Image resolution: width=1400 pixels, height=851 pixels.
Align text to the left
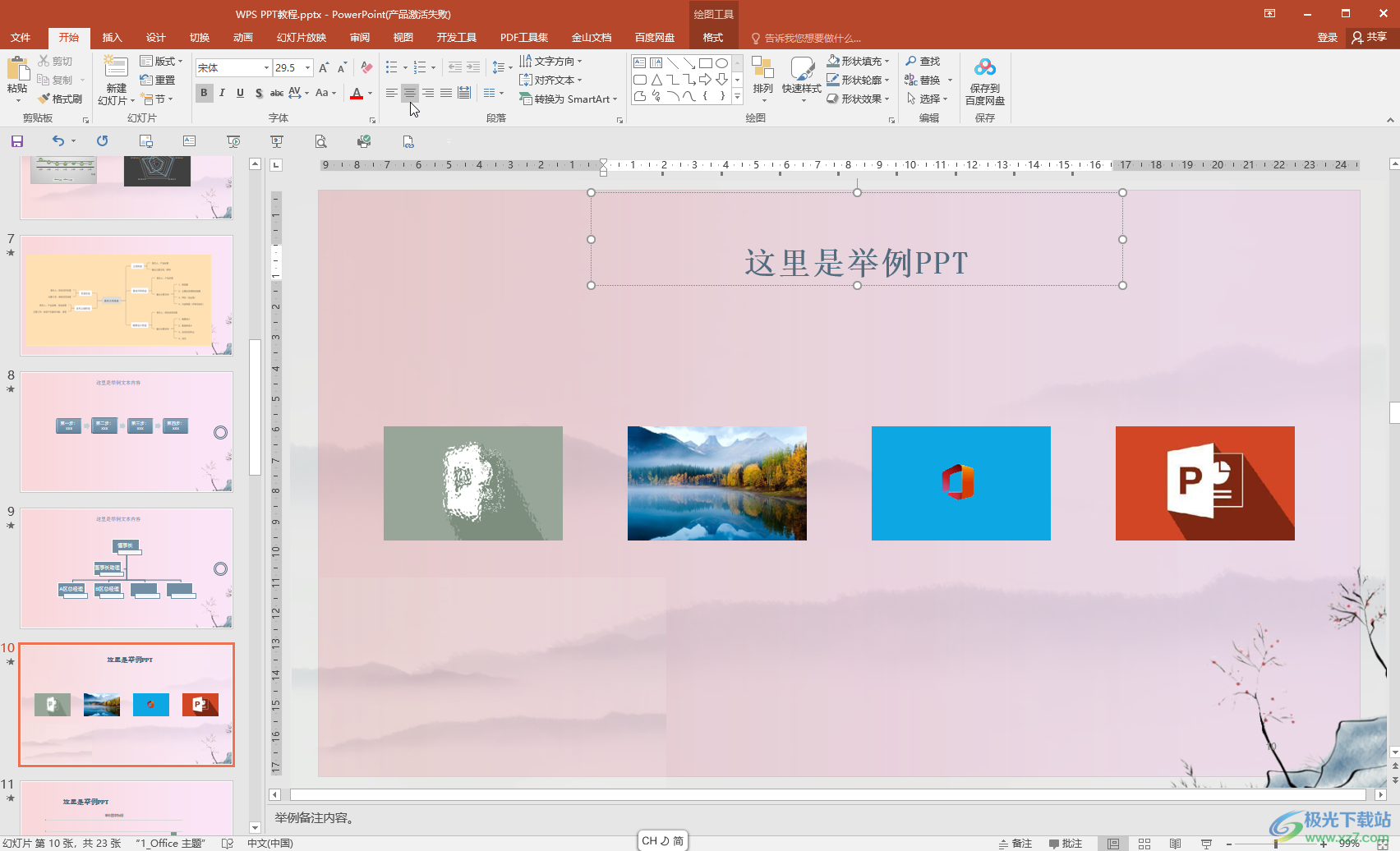pyautogui.click(x=392, y=93)
